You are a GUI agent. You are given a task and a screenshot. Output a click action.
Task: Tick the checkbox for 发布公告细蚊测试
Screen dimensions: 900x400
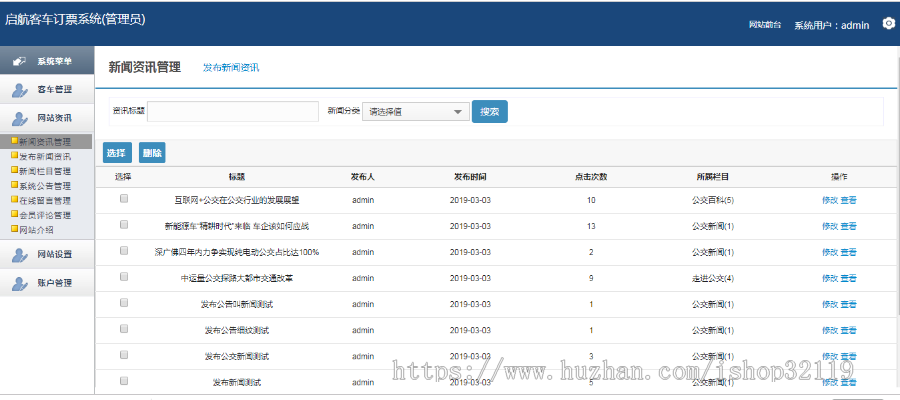point(123,329)
